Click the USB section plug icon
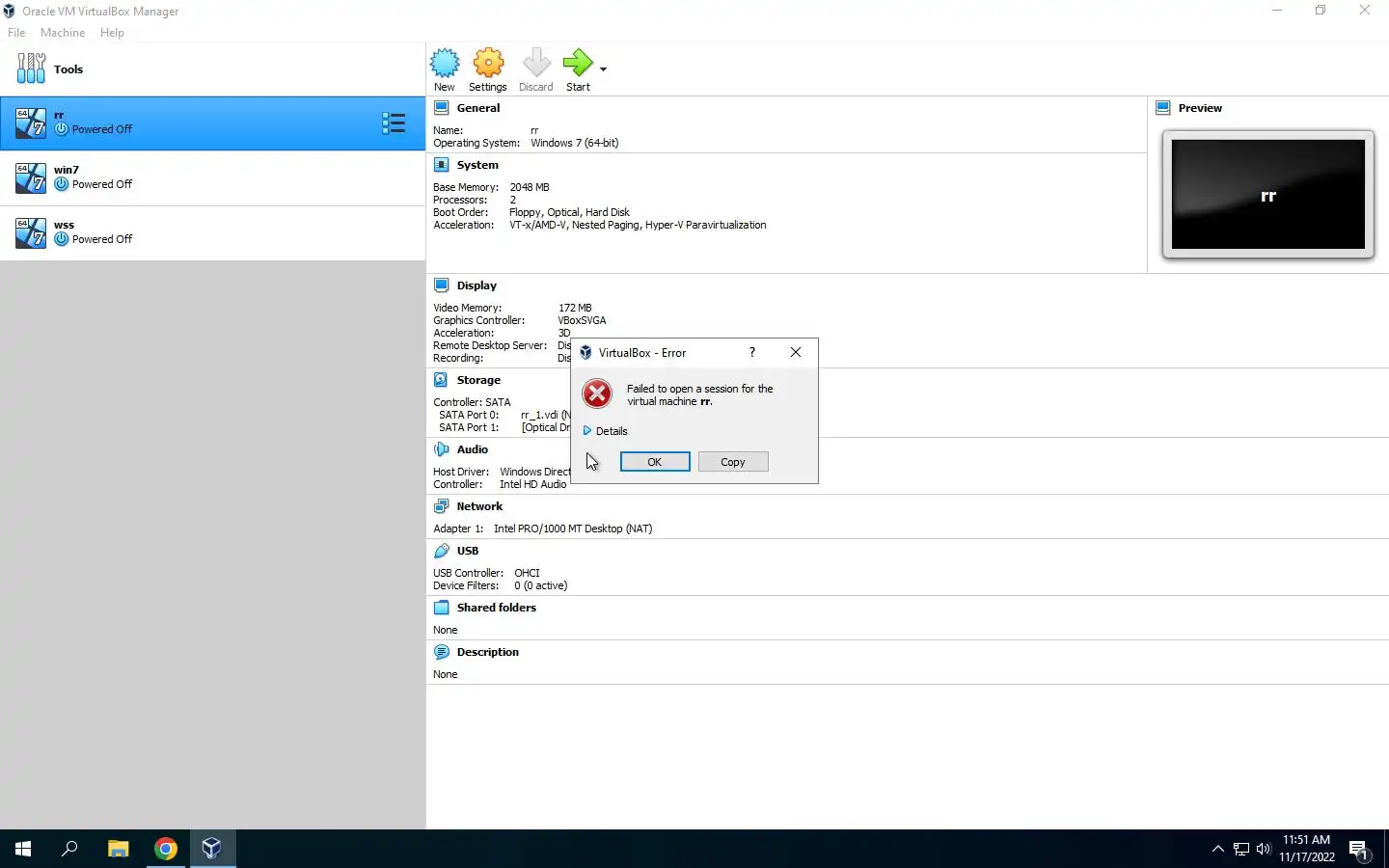 pyautogui.click(x=442, y=551)
